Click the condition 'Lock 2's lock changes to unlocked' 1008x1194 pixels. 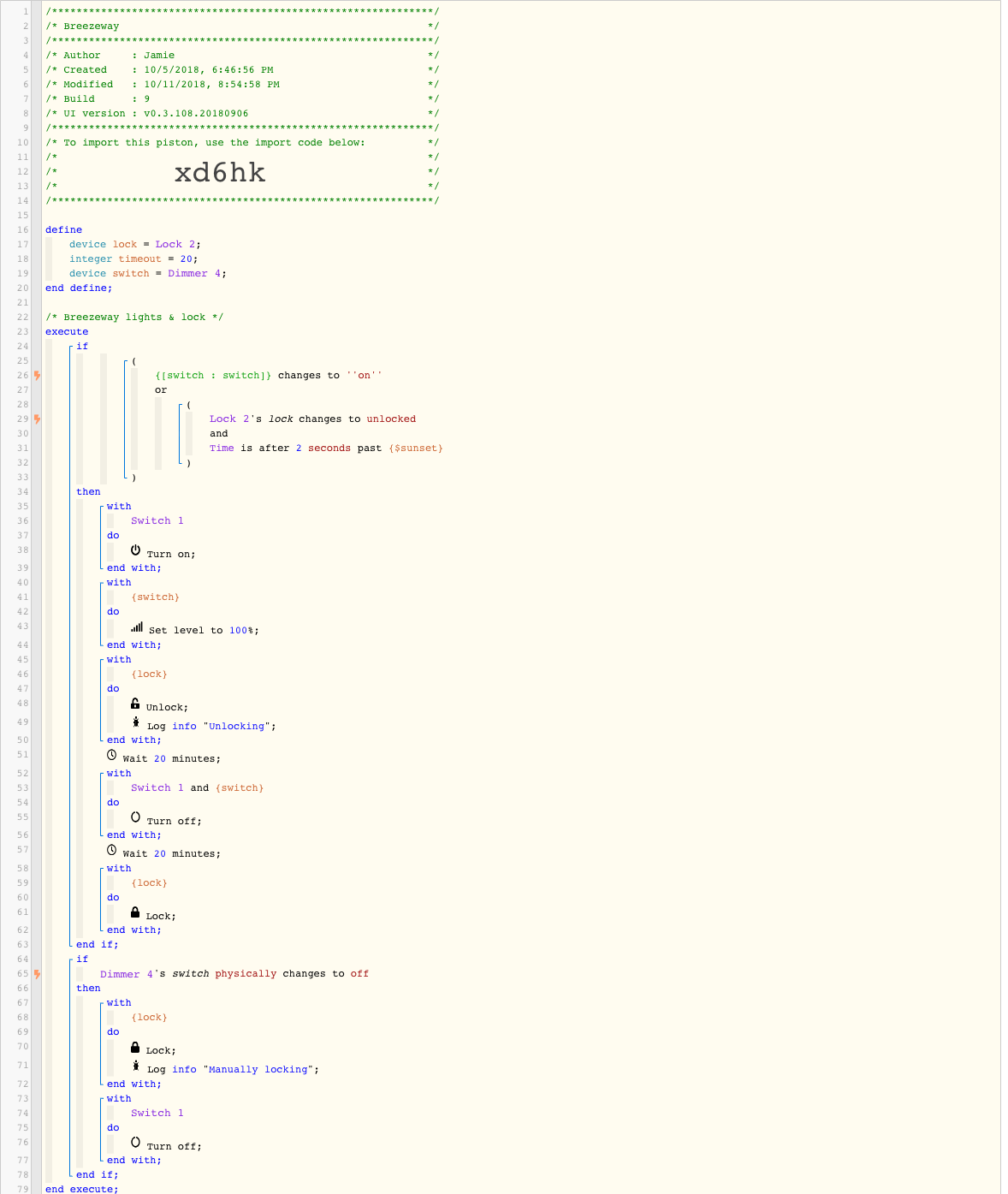pyautogui.click(x=312, y=419)
